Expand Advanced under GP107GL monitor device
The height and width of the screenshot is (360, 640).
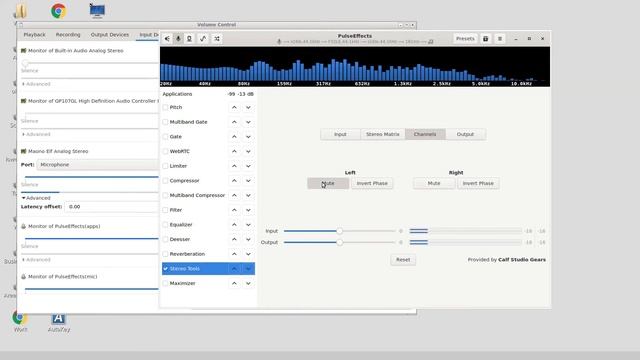[x=36, y=134]
